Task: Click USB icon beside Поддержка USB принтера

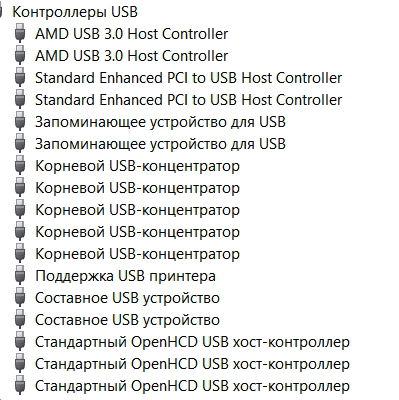Action: 20,275
